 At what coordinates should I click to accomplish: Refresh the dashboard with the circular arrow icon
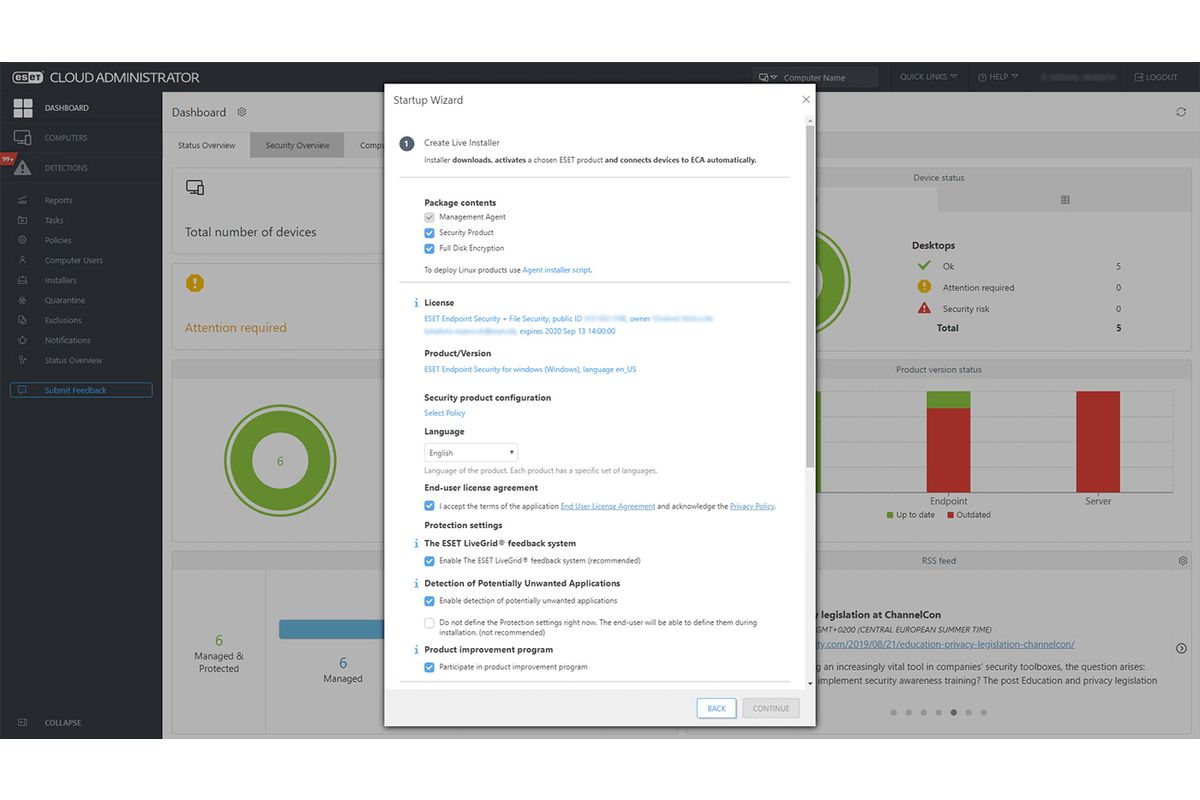(x=1181, y=112)
